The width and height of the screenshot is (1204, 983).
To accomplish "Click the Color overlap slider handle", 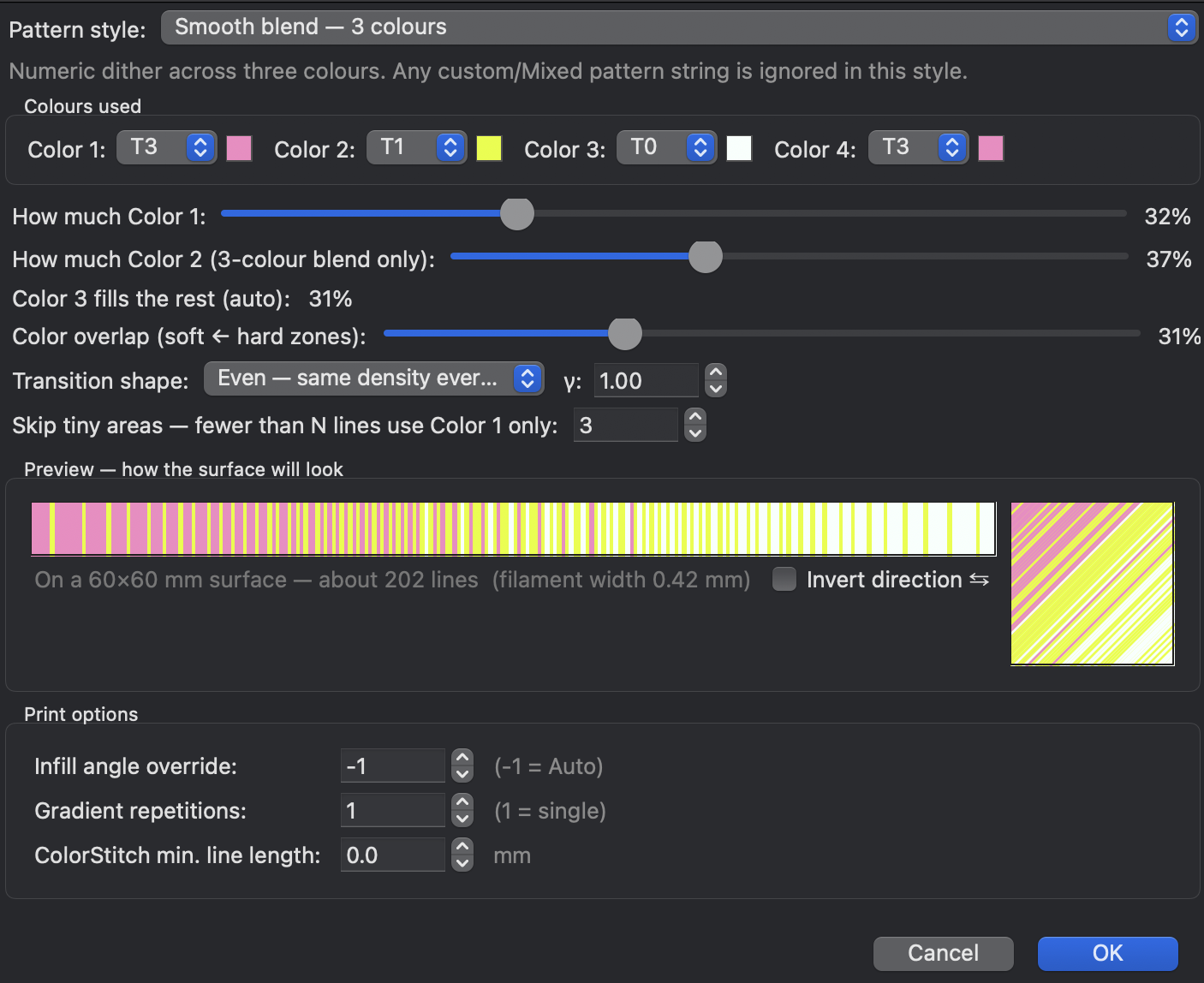I will tap(625, 334).
